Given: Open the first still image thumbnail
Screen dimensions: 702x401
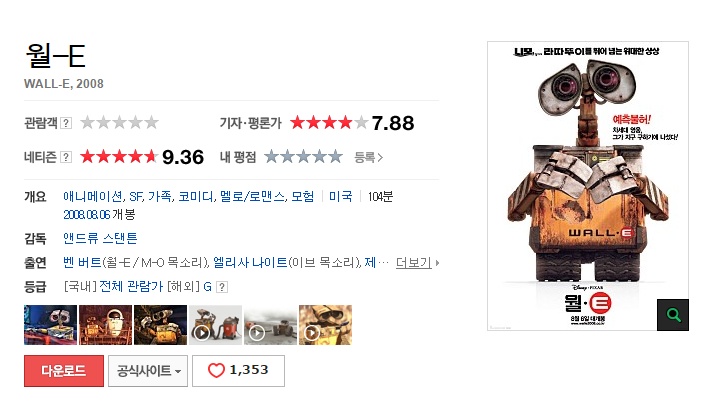Looking at the screenshot, I should click(x=51, y=325).
